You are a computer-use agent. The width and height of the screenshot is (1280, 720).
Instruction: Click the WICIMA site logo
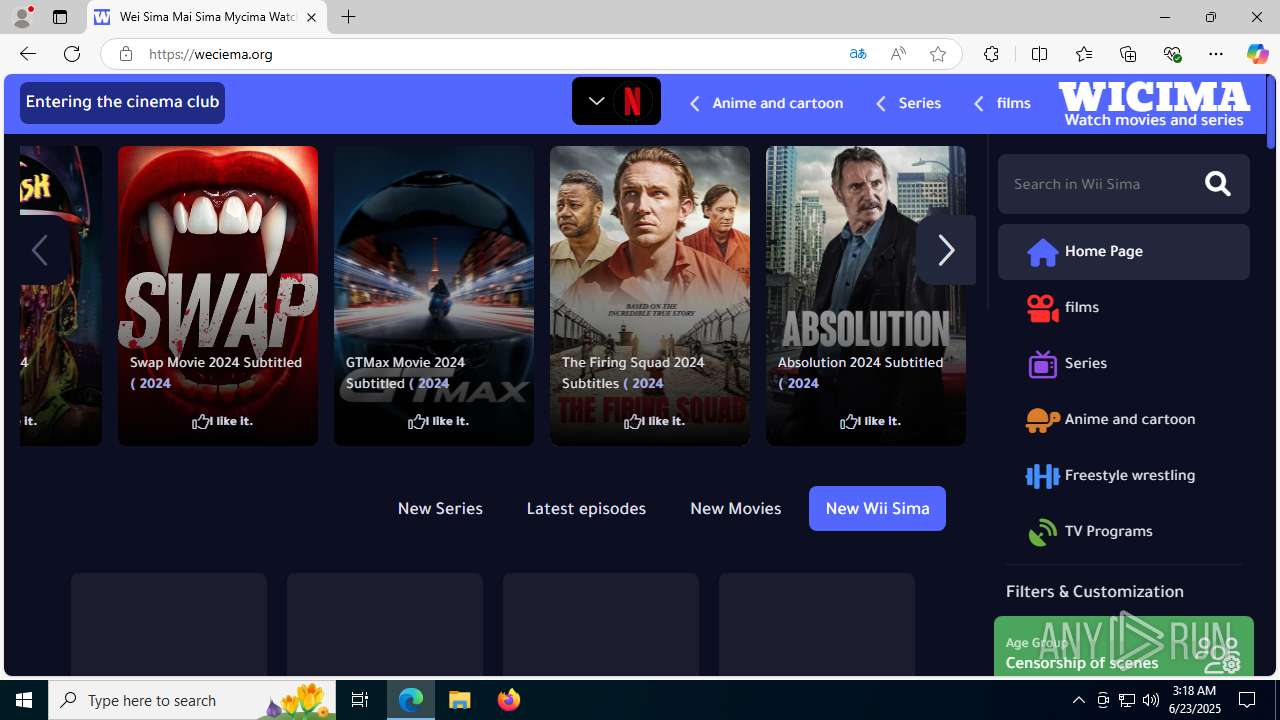[x=1154, y=103]
